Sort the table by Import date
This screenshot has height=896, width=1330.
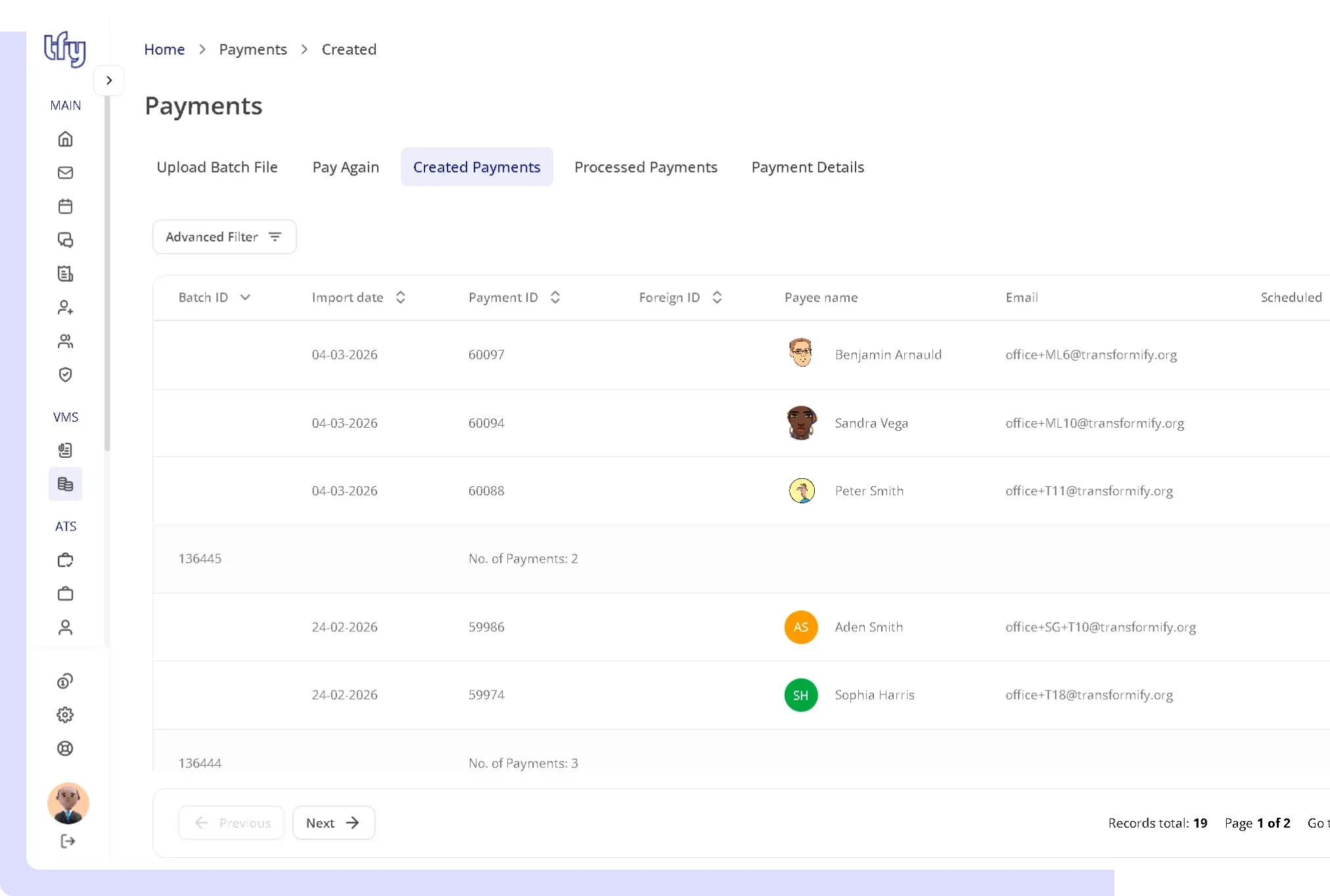(400, 297)
